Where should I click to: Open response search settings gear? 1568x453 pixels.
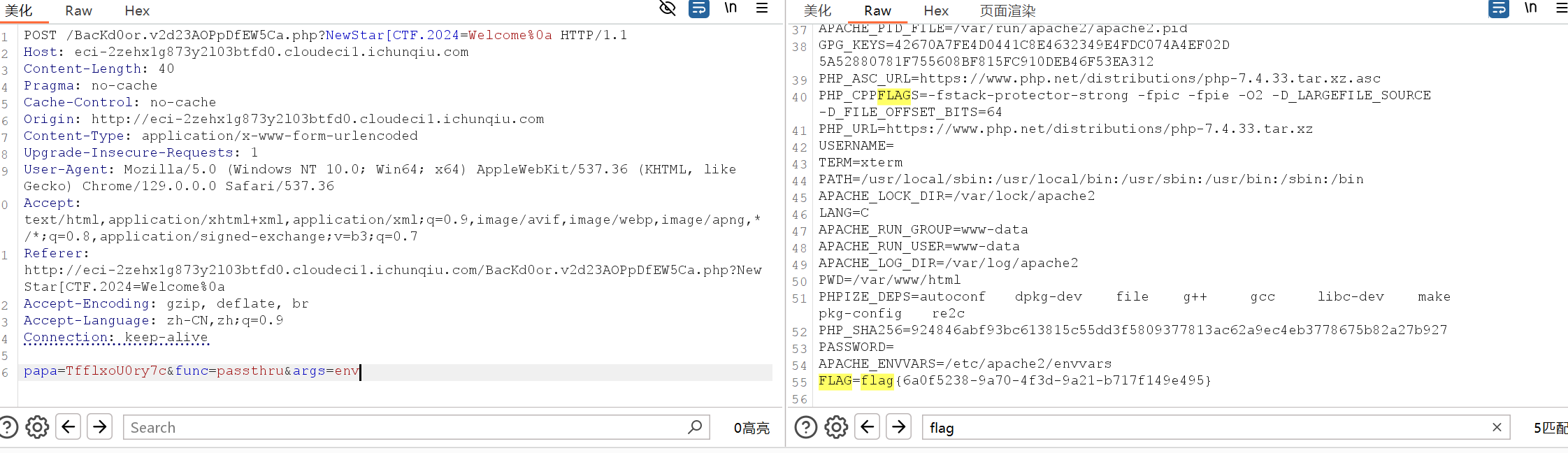836,427
